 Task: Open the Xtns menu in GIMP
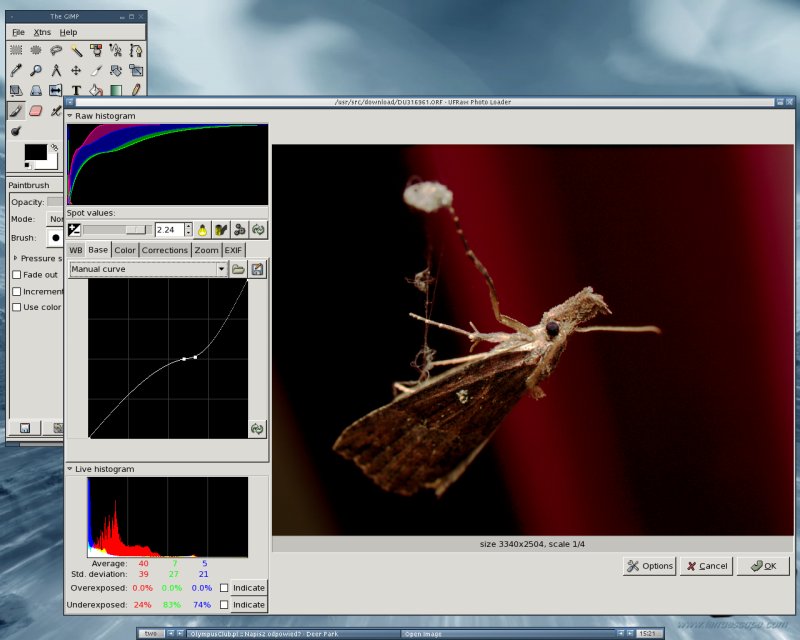pos(42,32)
